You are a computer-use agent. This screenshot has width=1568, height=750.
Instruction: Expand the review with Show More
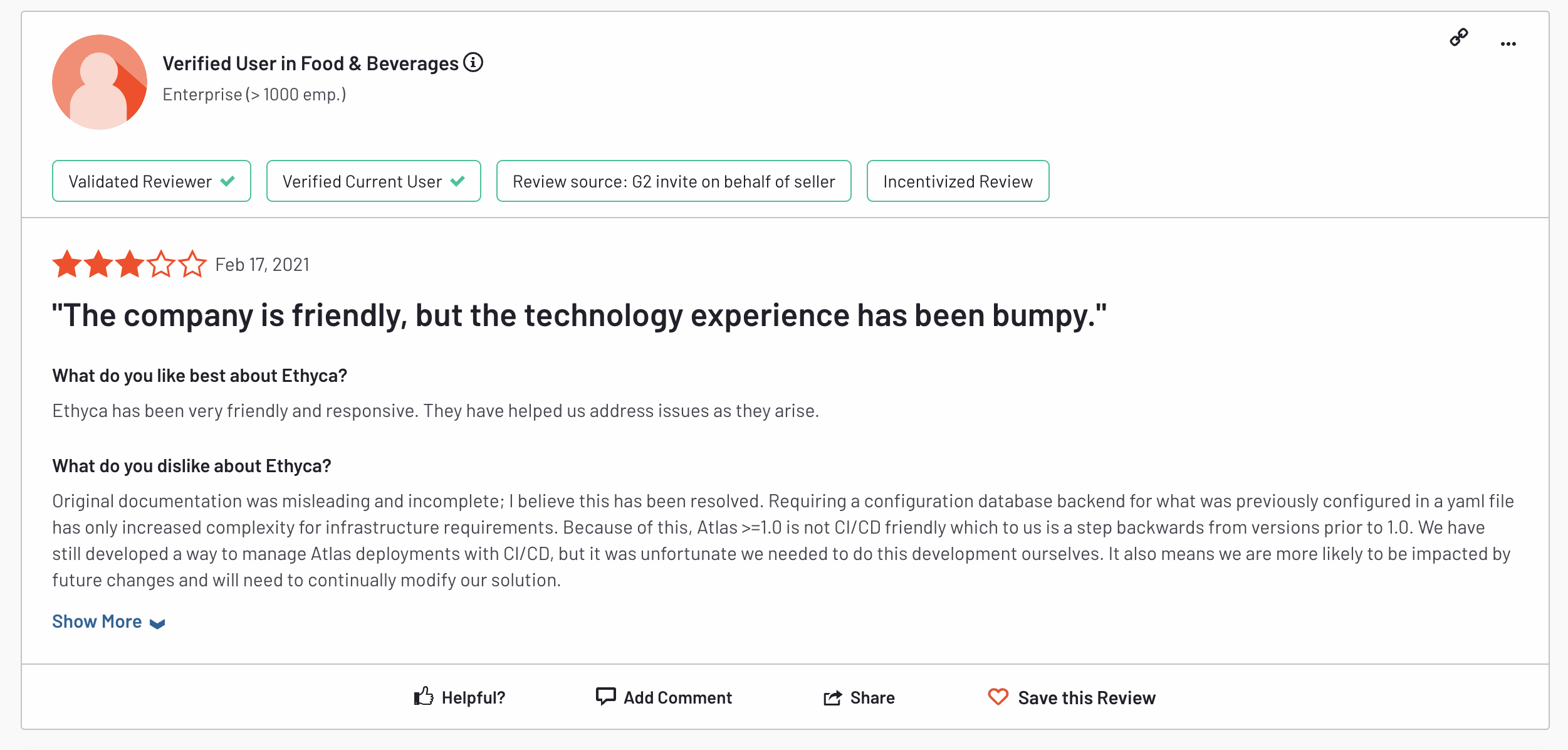97,621
